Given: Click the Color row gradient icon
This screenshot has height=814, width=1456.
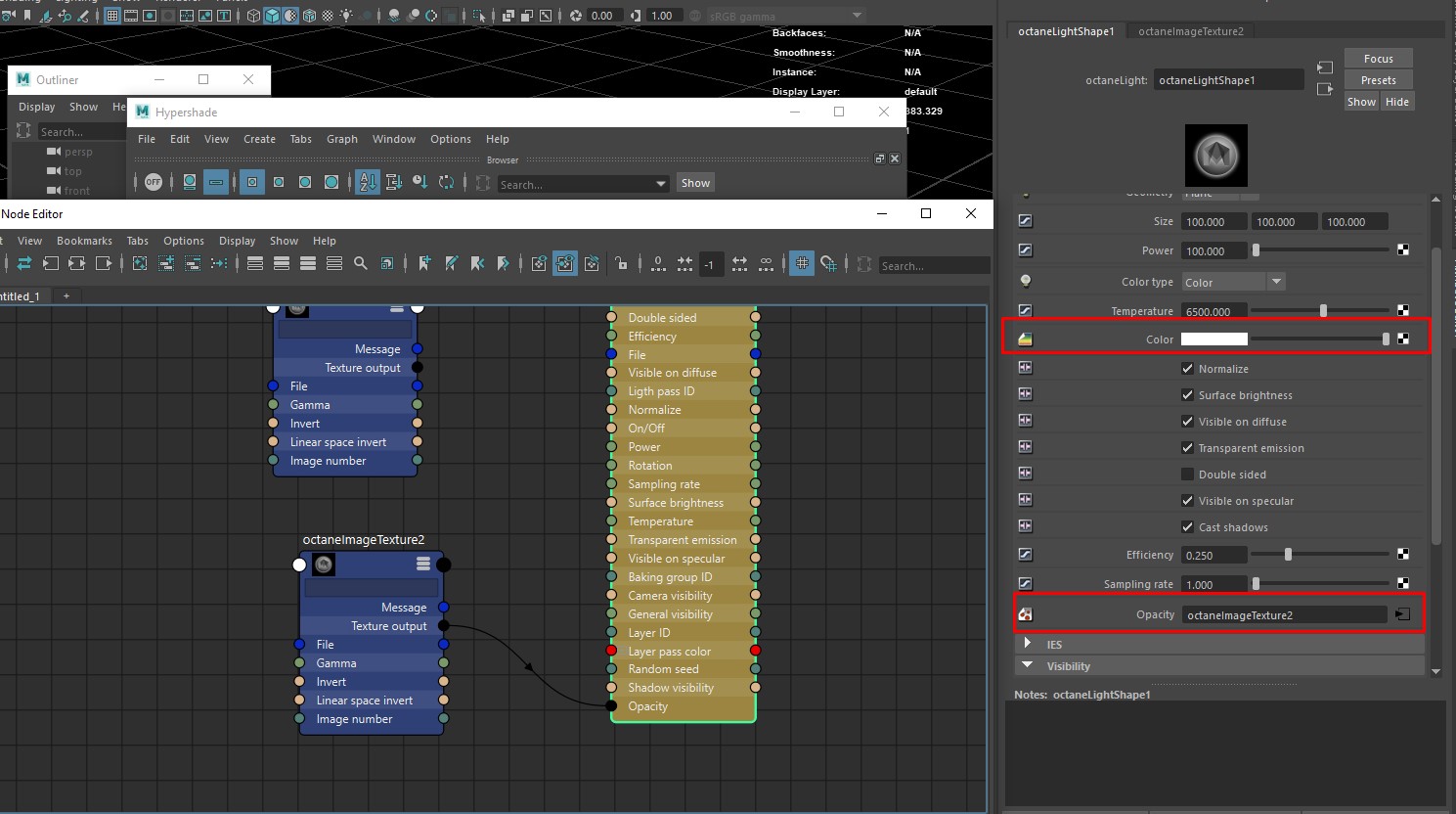Looking at the screenshot, I should [x=1025, y=339].
